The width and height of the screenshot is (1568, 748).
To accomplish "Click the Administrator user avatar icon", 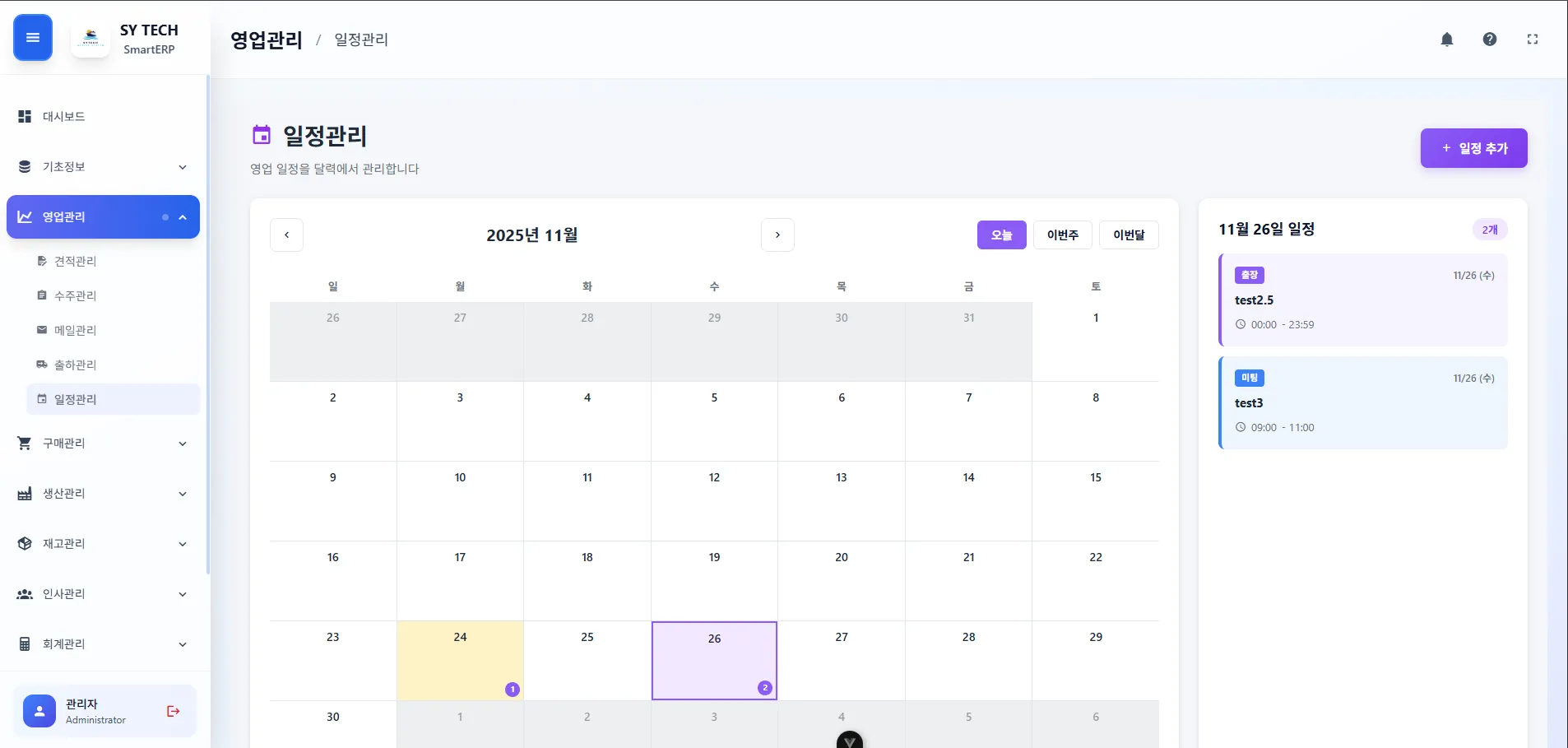I will click(x=39, y=711).
